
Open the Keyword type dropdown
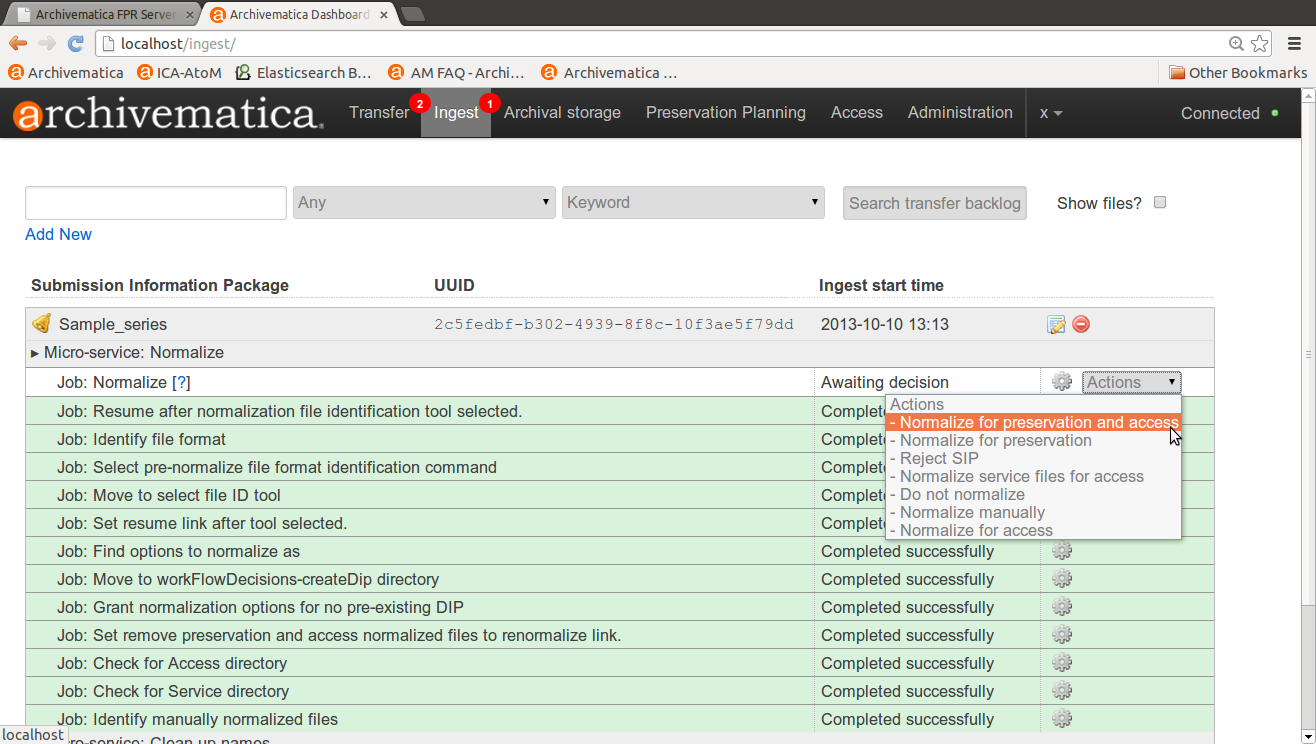pos(693,202)
